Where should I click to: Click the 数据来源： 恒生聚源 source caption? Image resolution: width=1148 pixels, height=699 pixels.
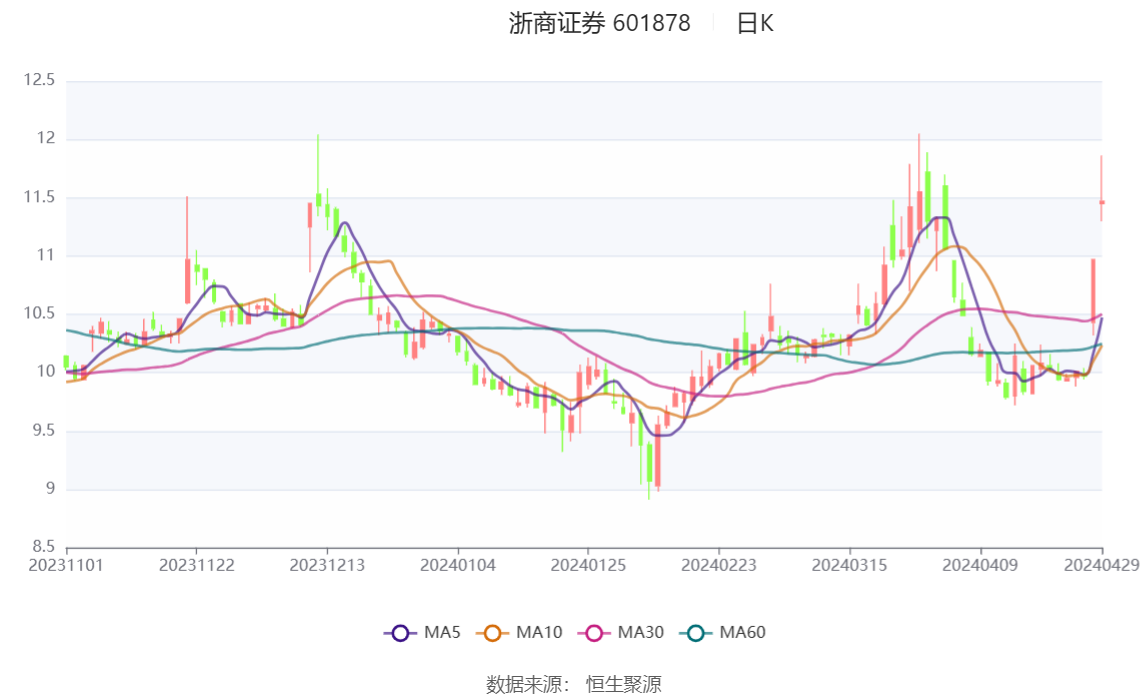click(x=574, y=684)
